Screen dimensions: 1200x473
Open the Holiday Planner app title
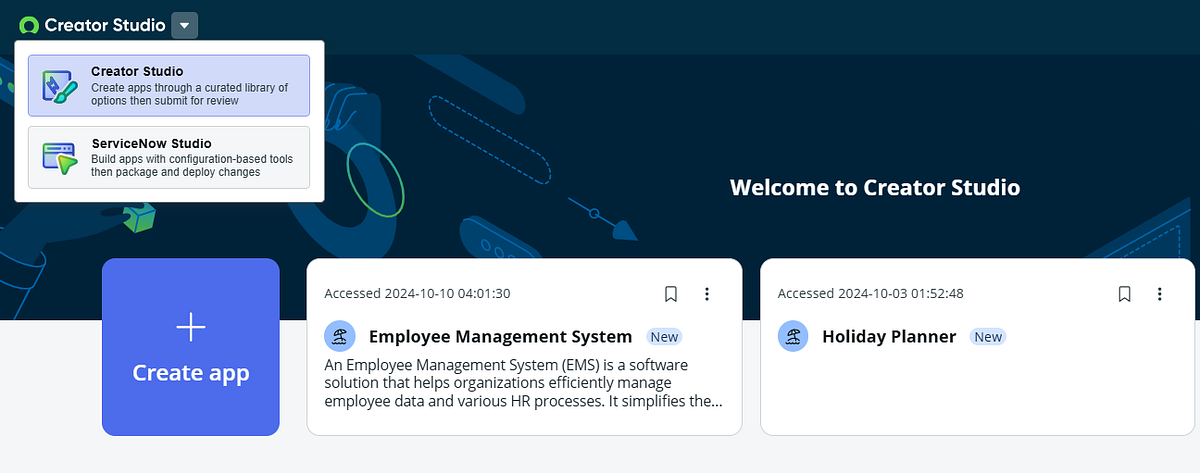[x=889, y=337]
